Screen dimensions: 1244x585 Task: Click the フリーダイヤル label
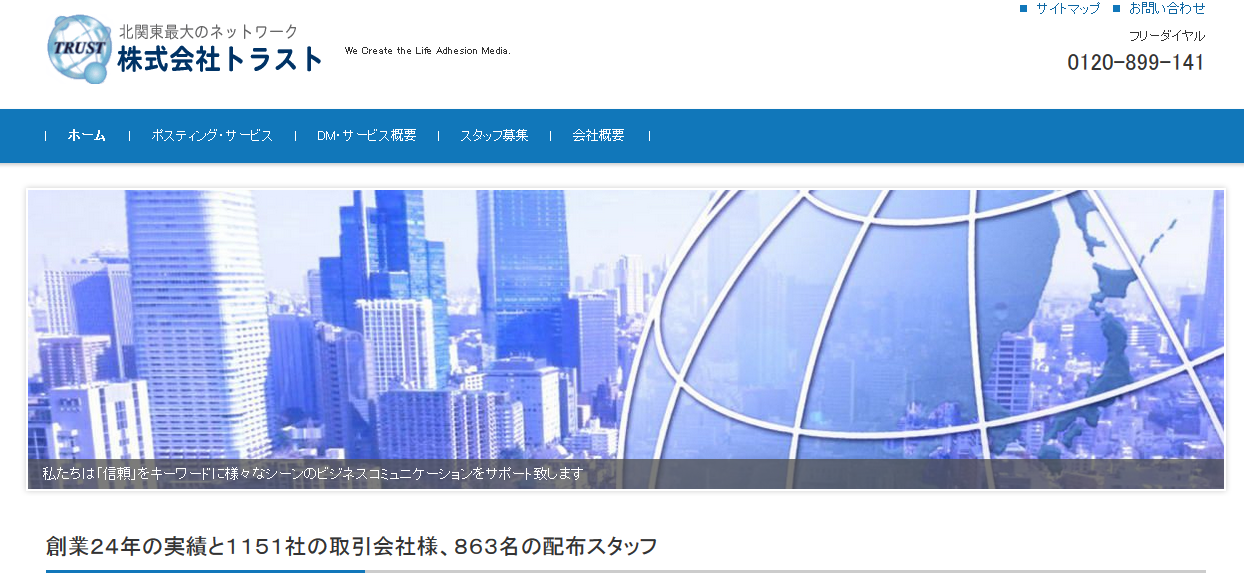[1167, 36]
